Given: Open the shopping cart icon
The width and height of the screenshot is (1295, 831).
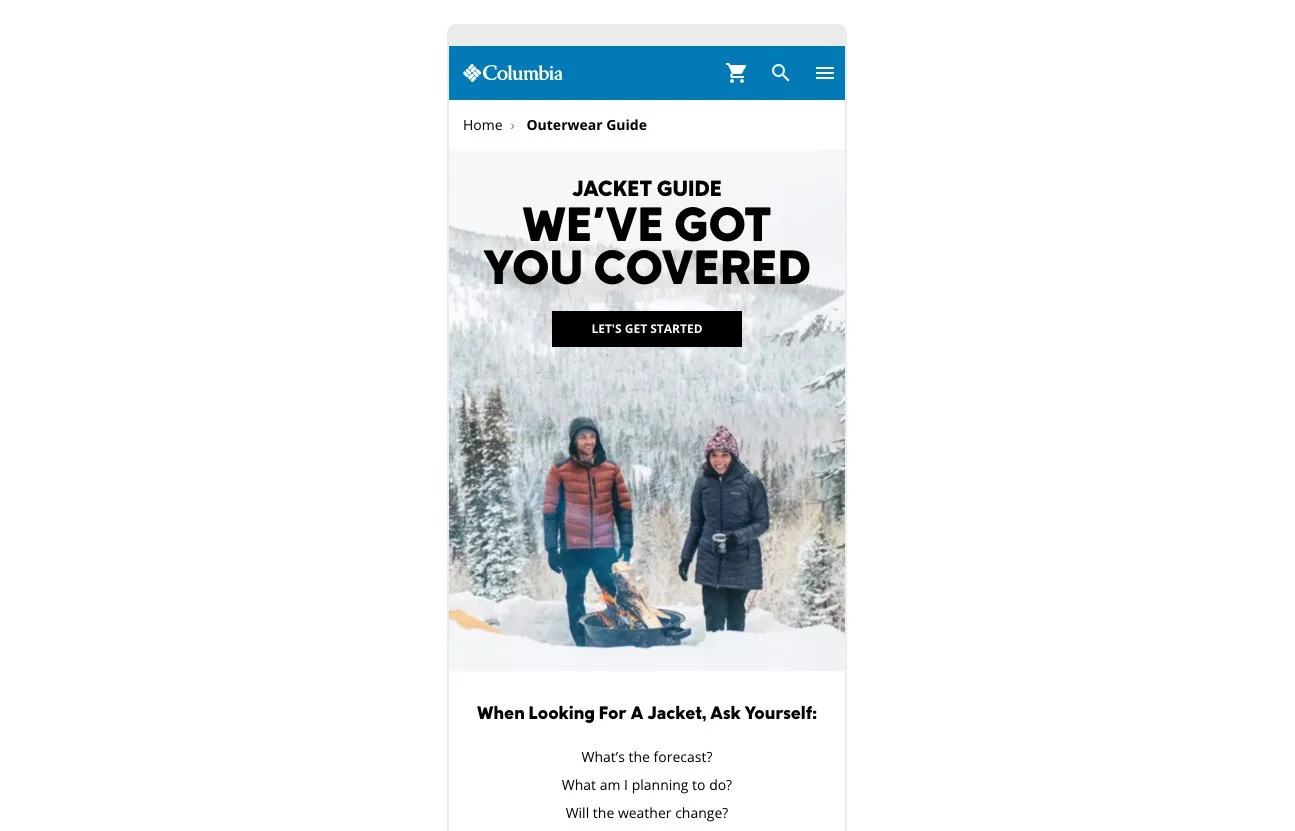Looking at the screenshot, I should click(x=737, y=73).
